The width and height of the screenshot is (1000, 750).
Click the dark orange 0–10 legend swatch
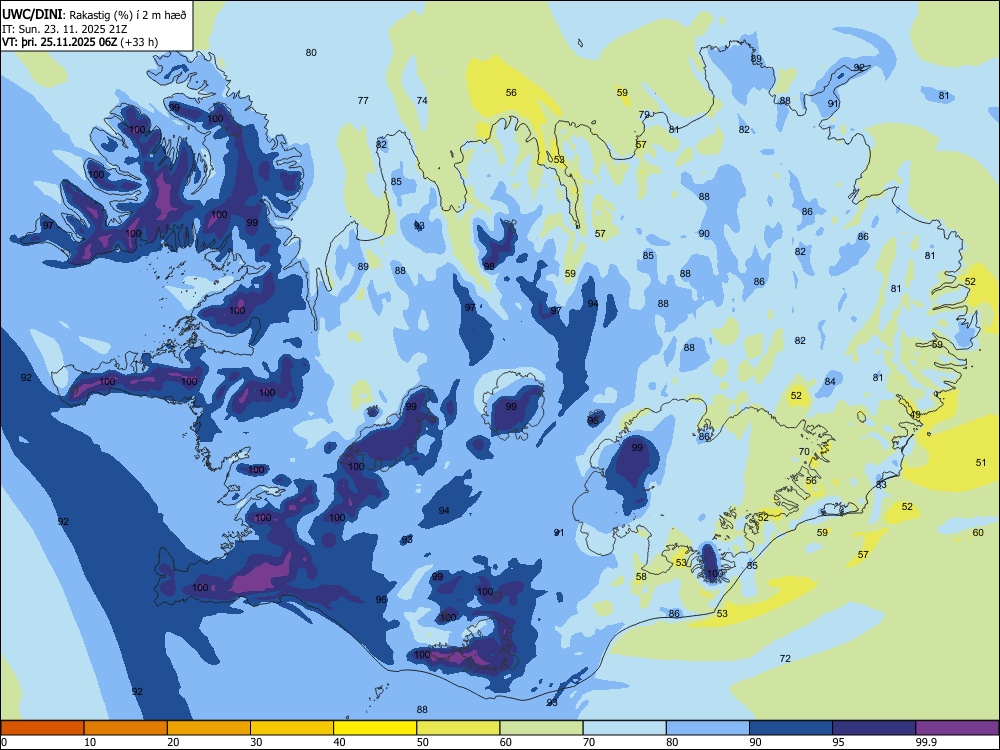click(42, 728)
